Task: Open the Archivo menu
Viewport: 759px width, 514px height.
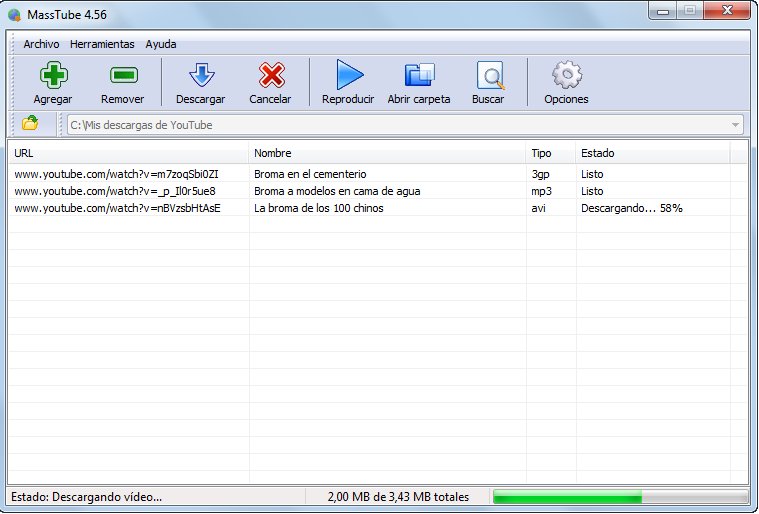Action: pyautogui.click(x=41, y=44)
